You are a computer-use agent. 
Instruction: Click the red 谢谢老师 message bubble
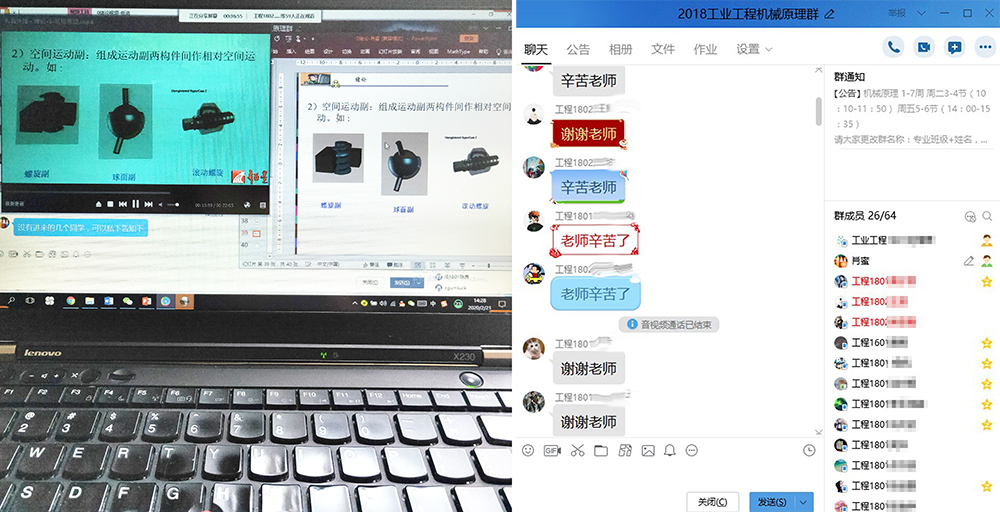588,135
